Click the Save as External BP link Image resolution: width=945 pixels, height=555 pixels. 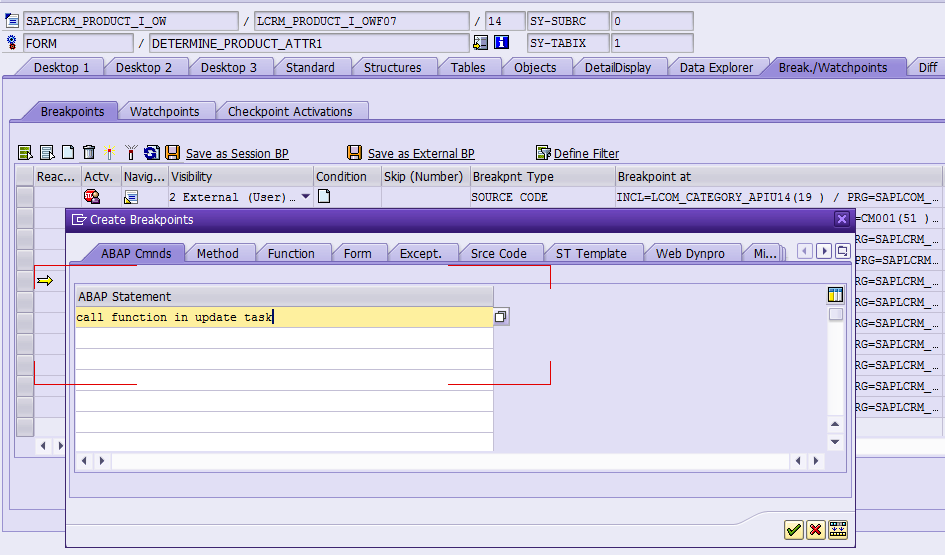[x=421, y=154]
